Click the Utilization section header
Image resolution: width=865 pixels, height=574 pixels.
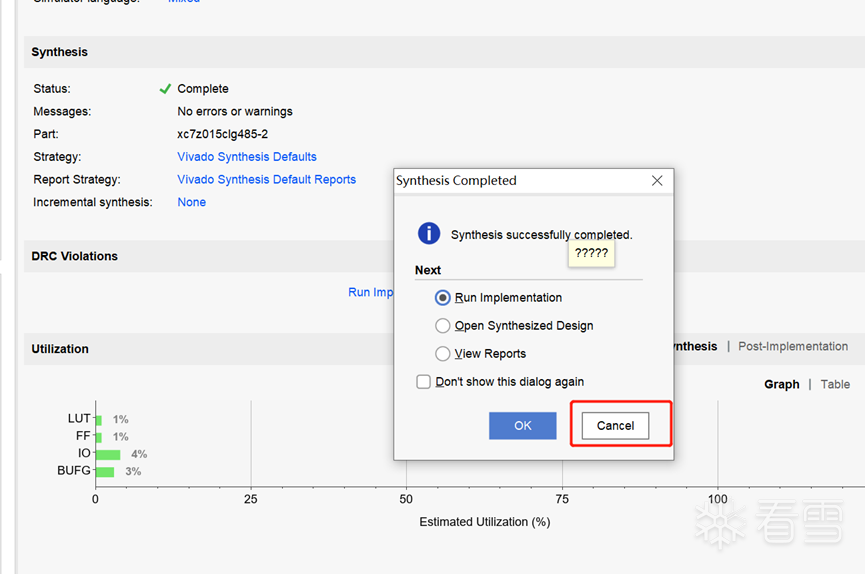[60, 349]
